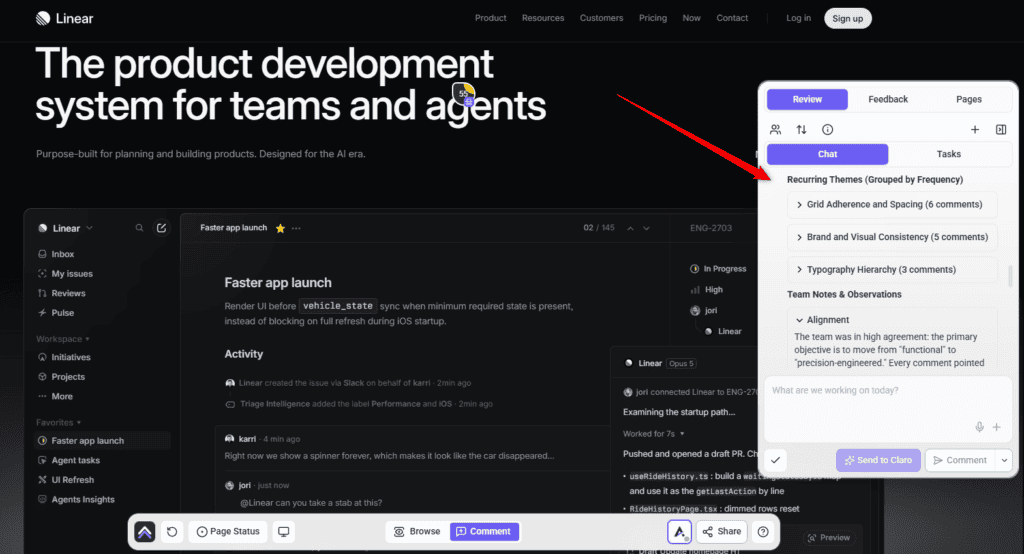The image size is (1024, 554).
Task: Open the Now navigation link
Action: 692,18
